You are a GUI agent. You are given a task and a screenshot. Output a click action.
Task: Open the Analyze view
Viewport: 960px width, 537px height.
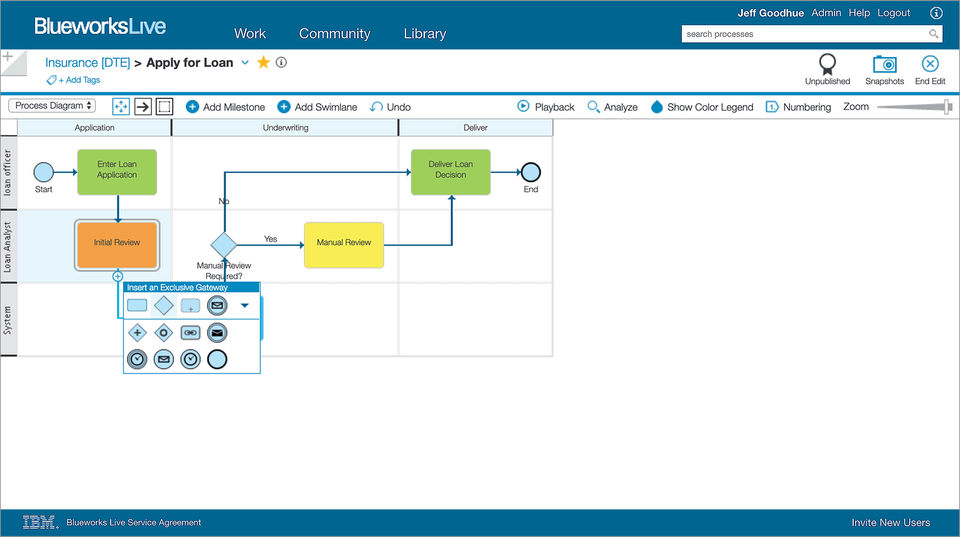coord(612,107)
